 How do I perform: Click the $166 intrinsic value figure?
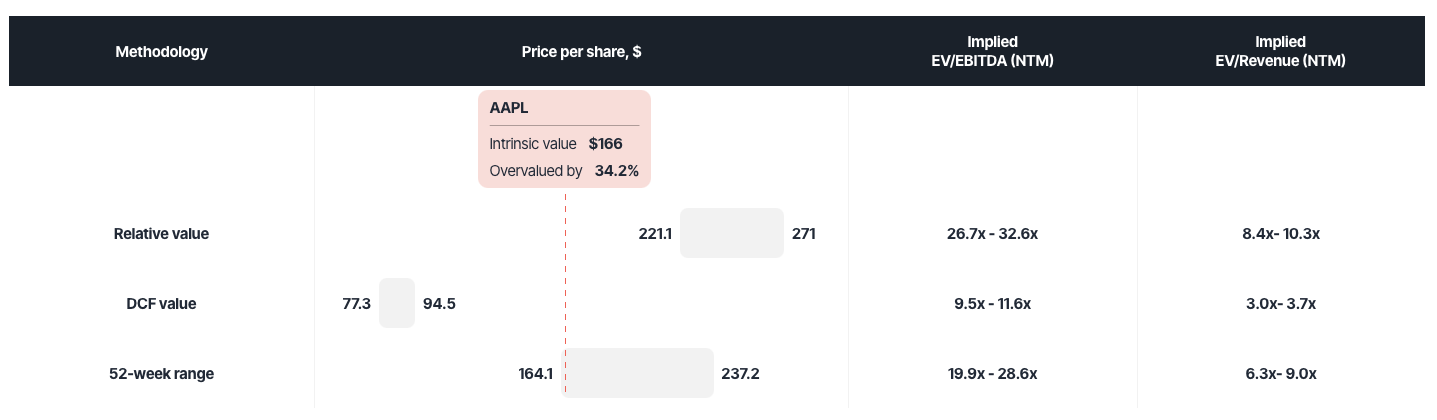tap(605, 144)
